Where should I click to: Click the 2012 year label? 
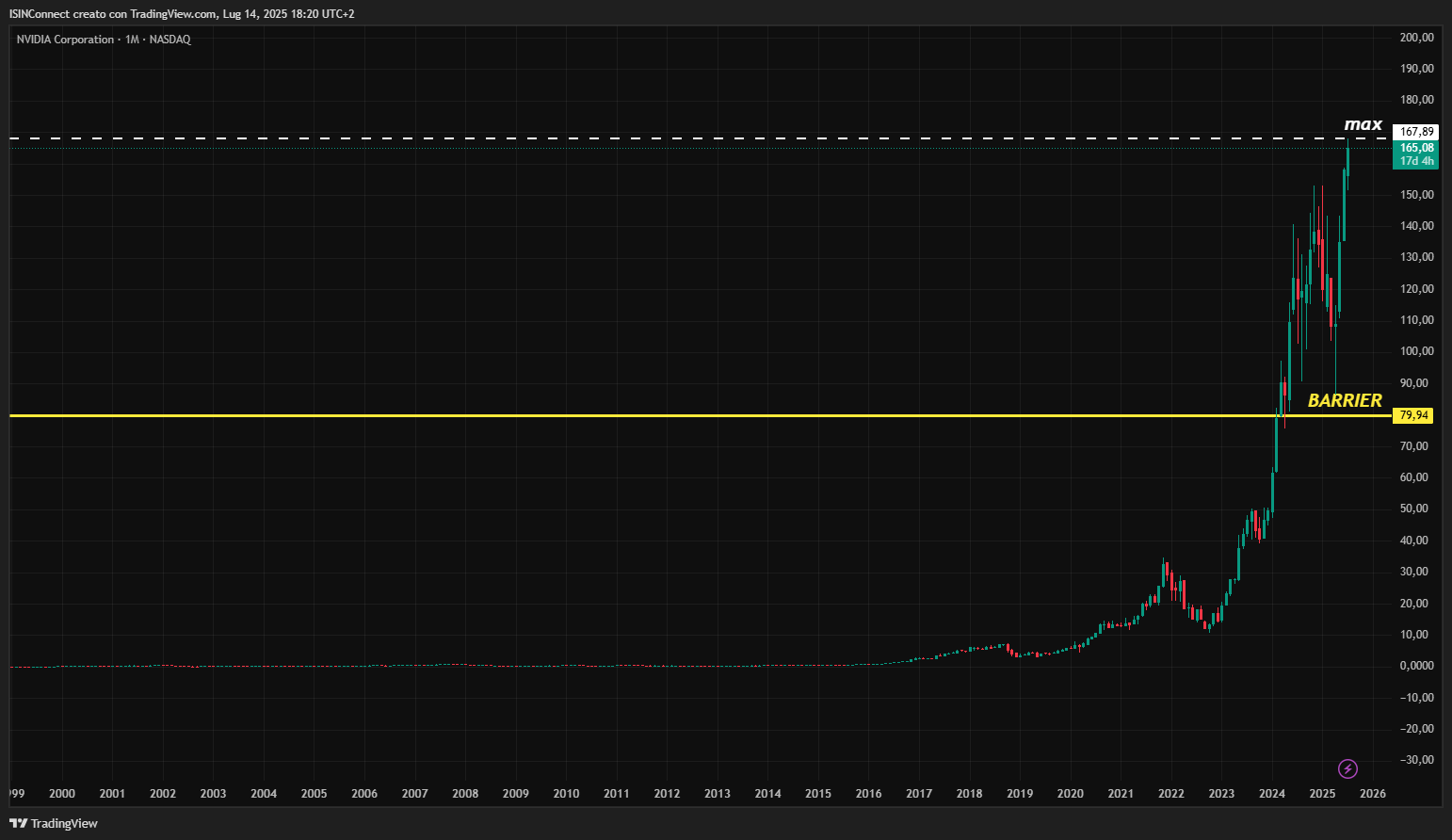click(667, 794)
